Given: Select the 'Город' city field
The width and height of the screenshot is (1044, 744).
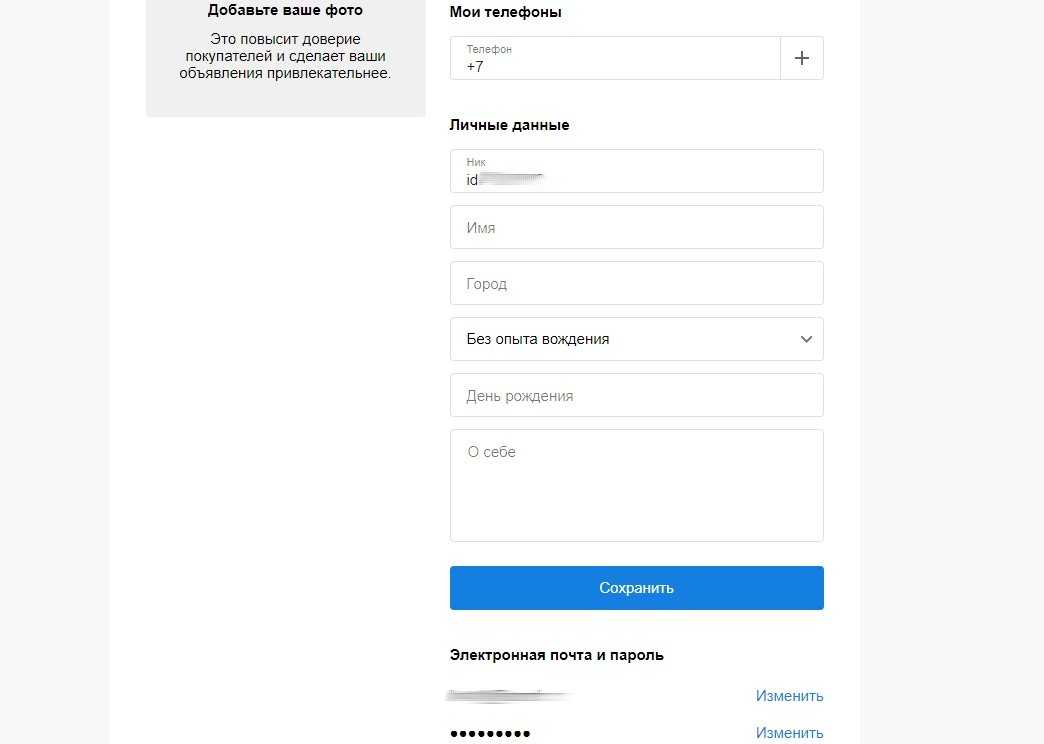Looking at the screenshot, I should [636, 283].
